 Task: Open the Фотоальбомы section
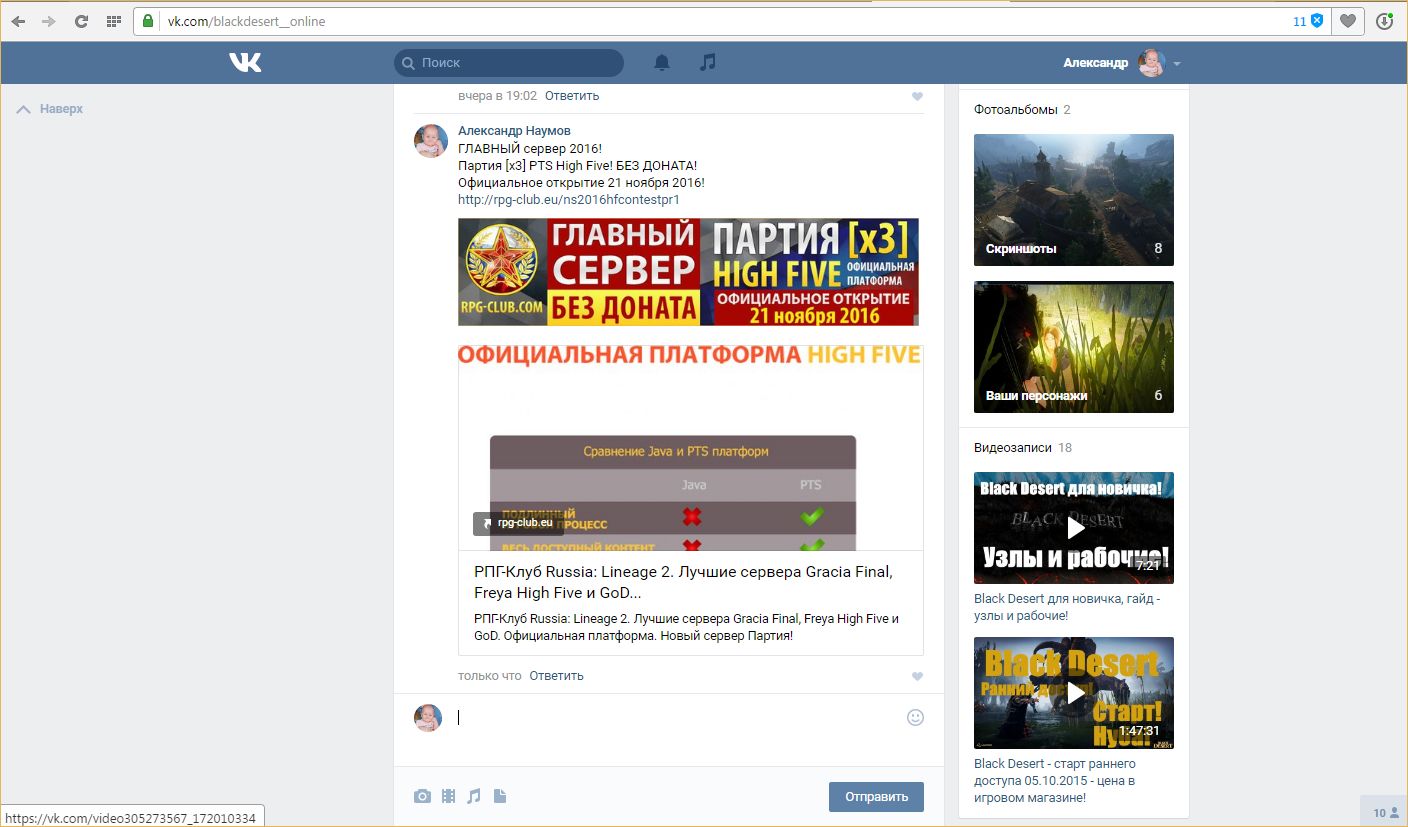(1015, 110)
